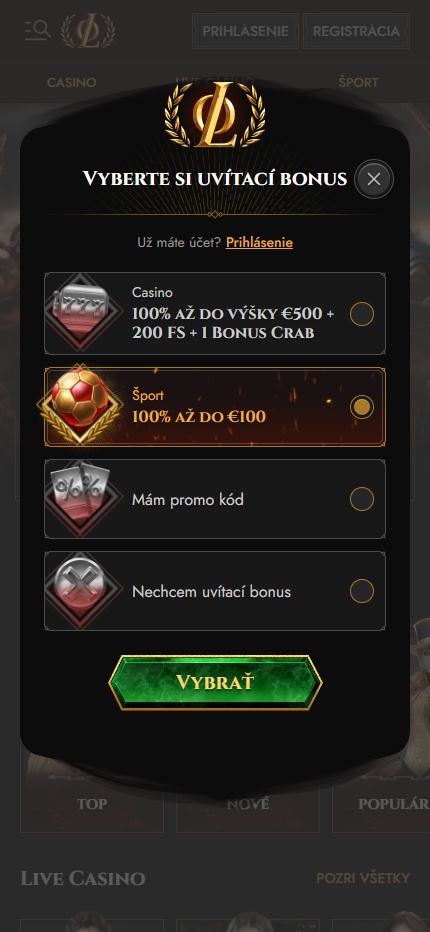Select the Mám promo kód radio option
The height and width of the screenshot is (932, 430).
tap(362, 499)
